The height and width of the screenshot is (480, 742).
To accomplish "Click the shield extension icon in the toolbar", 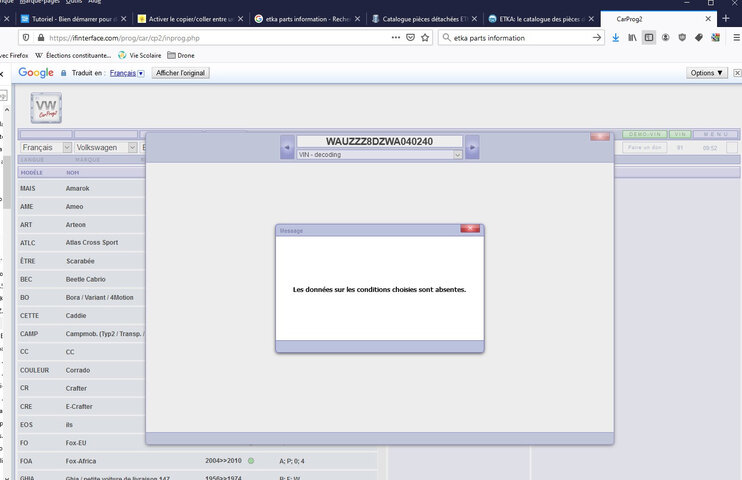I will click(682, 37).
